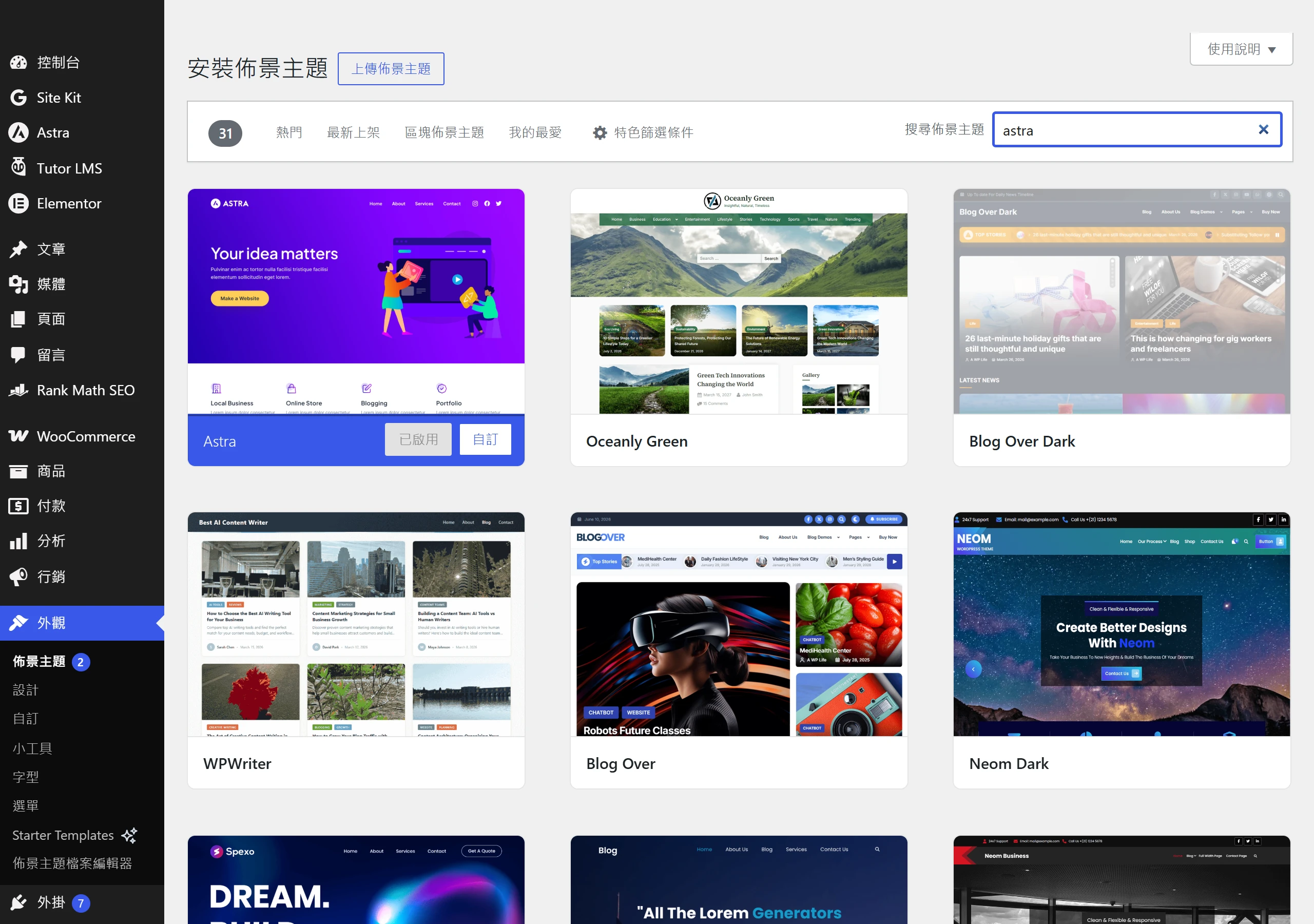Viewport: 1314px width, 924px height.
Task: Open the 區塊佈景主題 tab
Action: pos(444,133)
